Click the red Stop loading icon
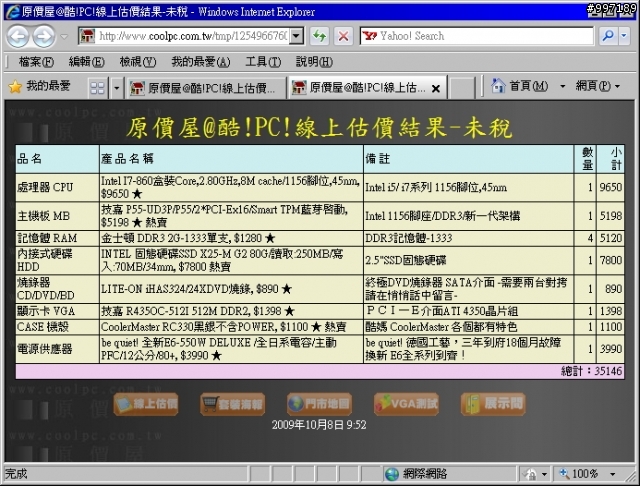The image size is (640, 486). [343, 36]
